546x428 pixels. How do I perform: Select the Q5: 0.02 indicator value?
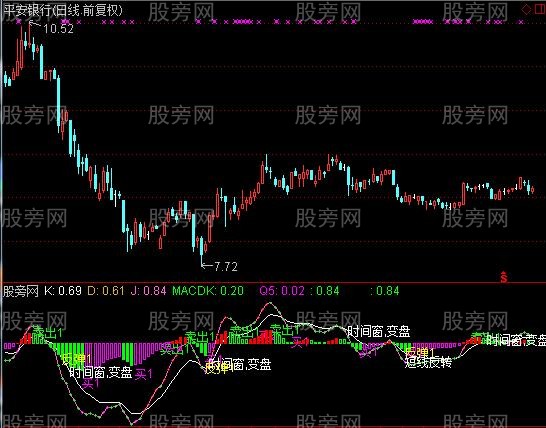tap(282, 291)
